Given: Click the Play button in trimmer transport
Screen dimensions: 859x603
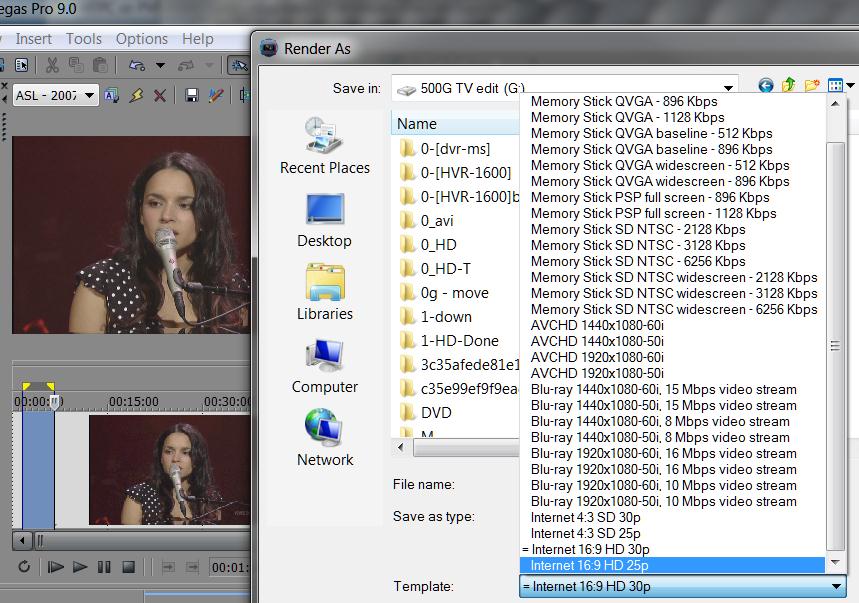Looking at the screenshot, I should (80, 567).
